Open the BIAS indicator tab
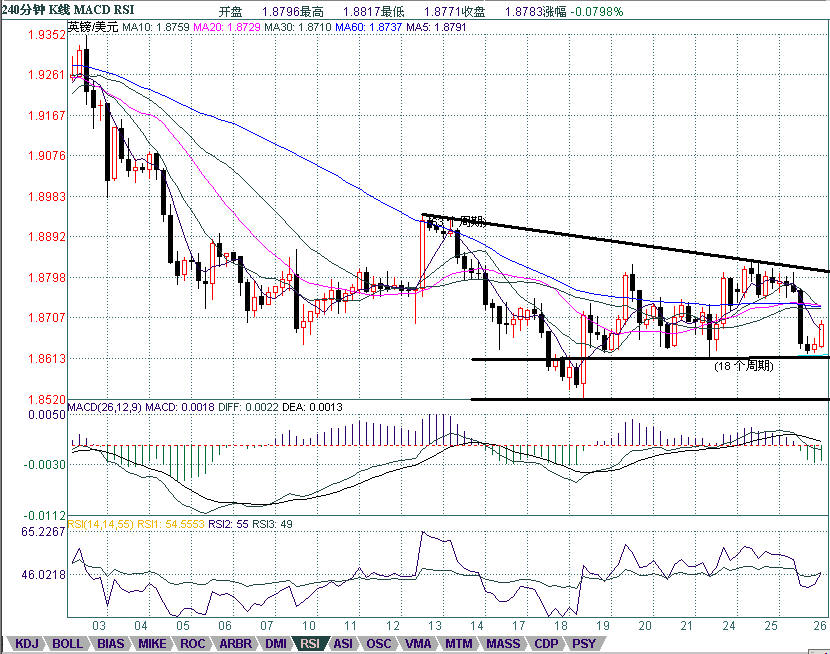Image resolution: width=830 pixels, height=654 pixels. pos(111,643)
